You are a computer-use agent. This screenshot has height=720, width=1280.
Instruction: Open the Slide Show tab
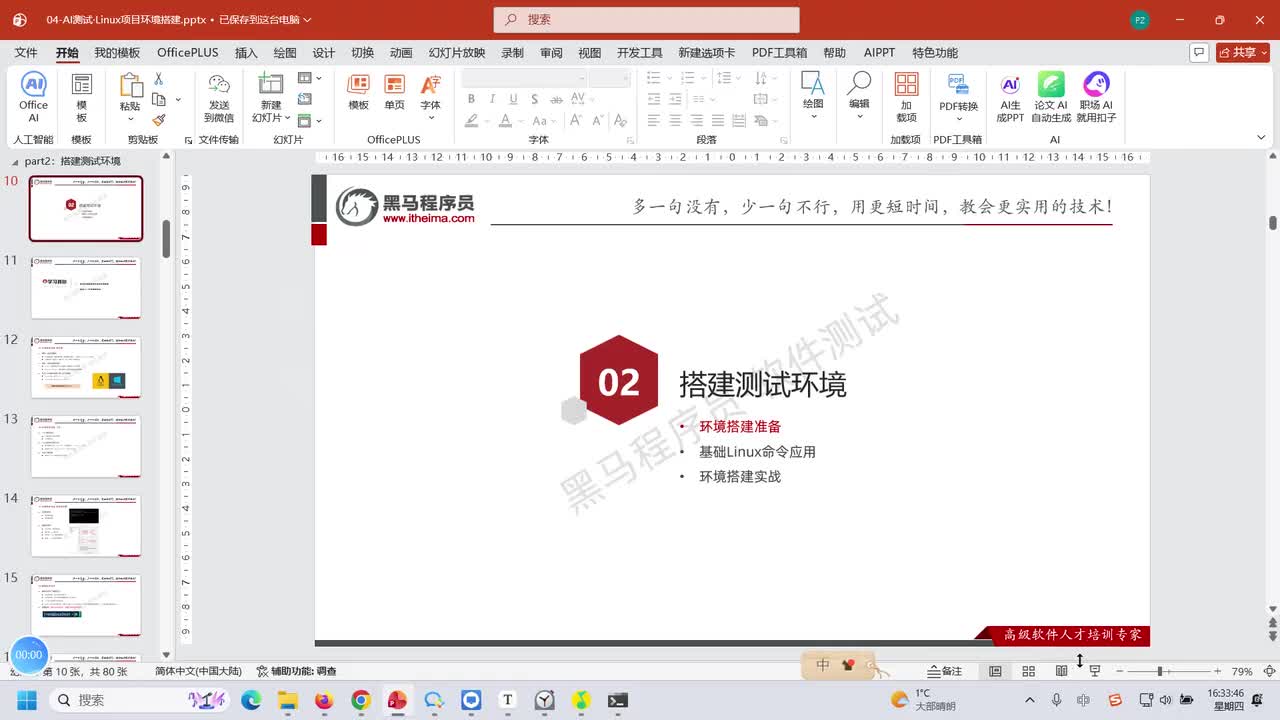pos(457,52)
